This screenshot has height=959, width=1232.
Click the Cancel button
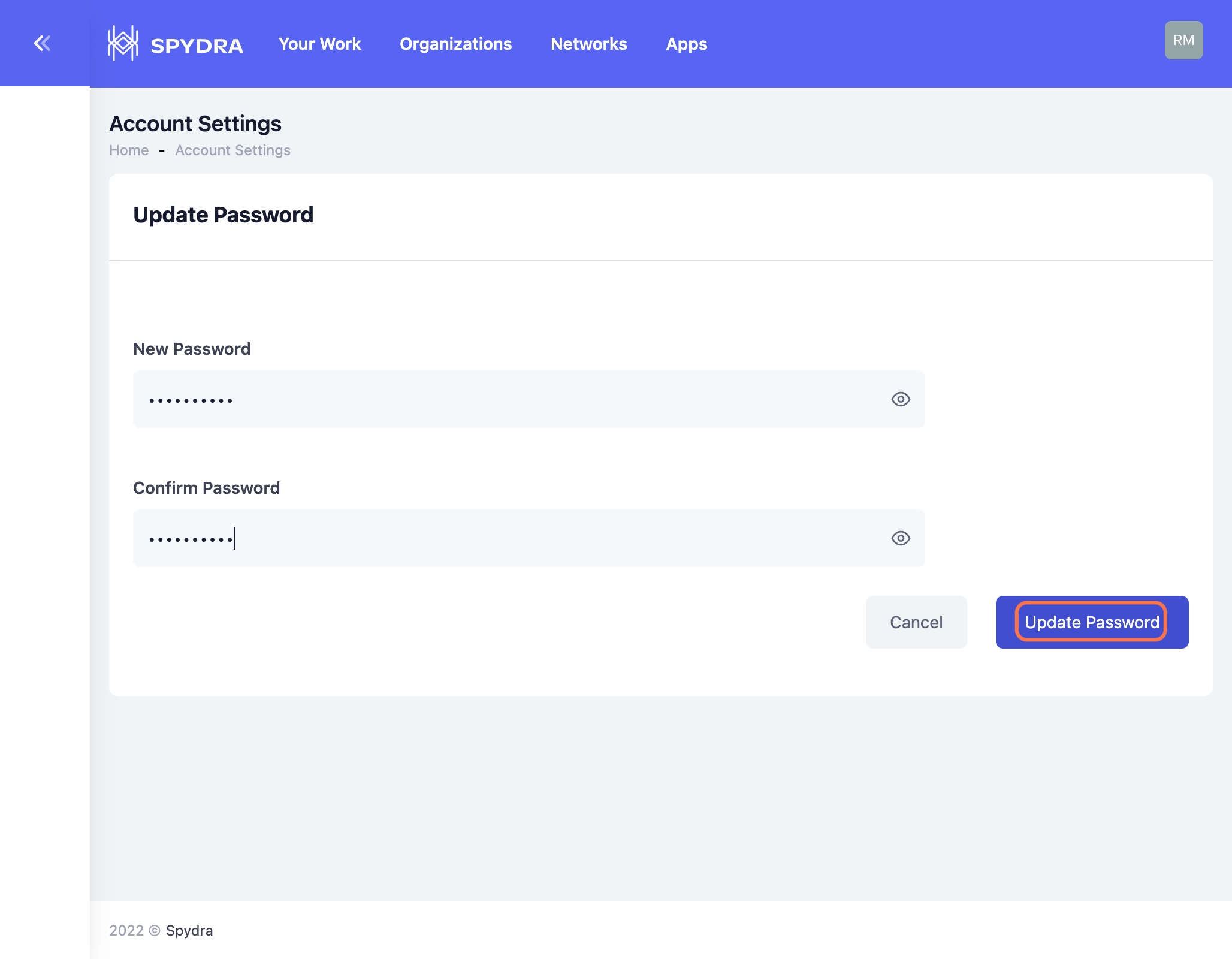(x=916, y=622)
